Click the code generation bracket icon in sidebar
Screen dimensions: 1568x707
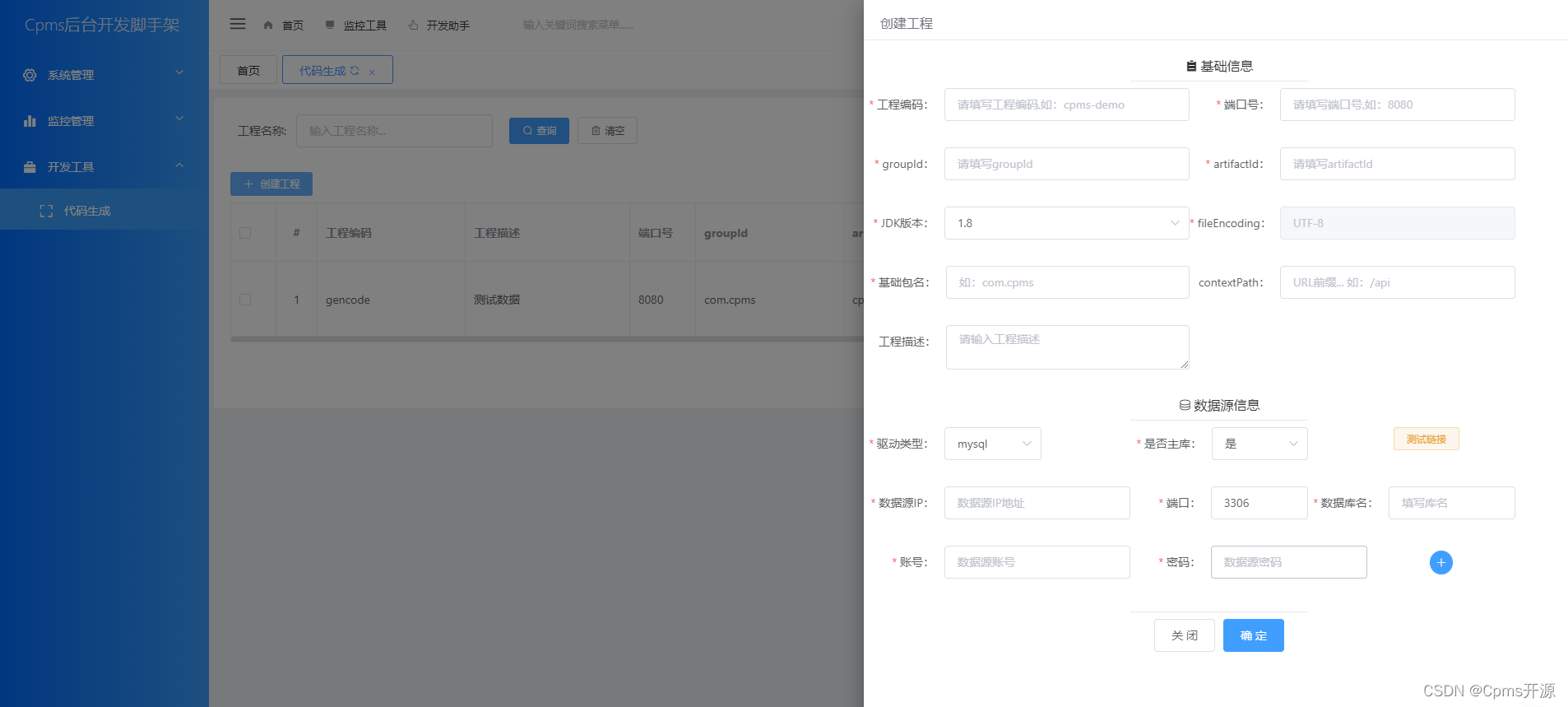tap(46, 211)
